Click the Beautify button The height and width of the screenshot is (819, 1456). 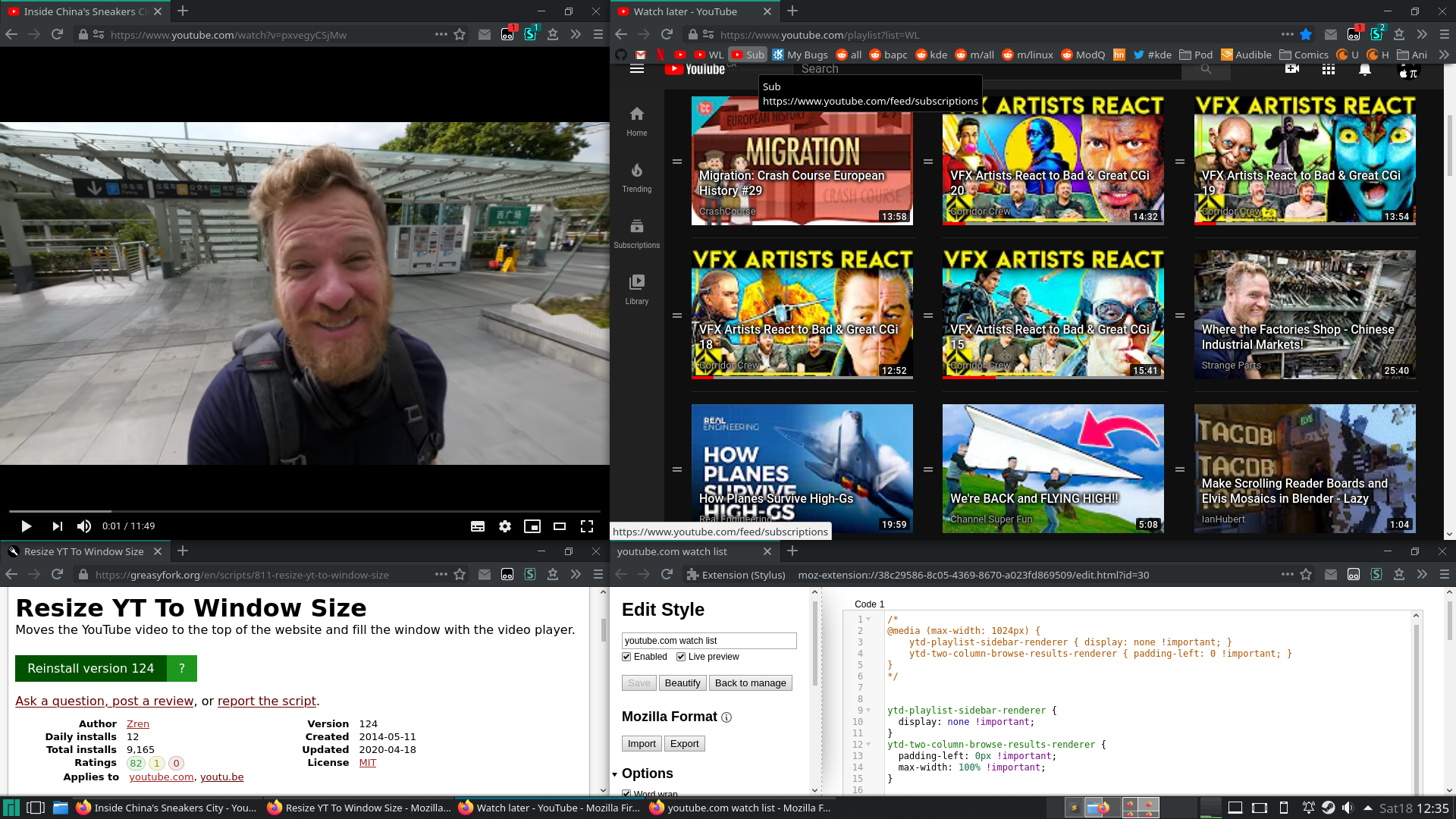click(x=682, y=682)
